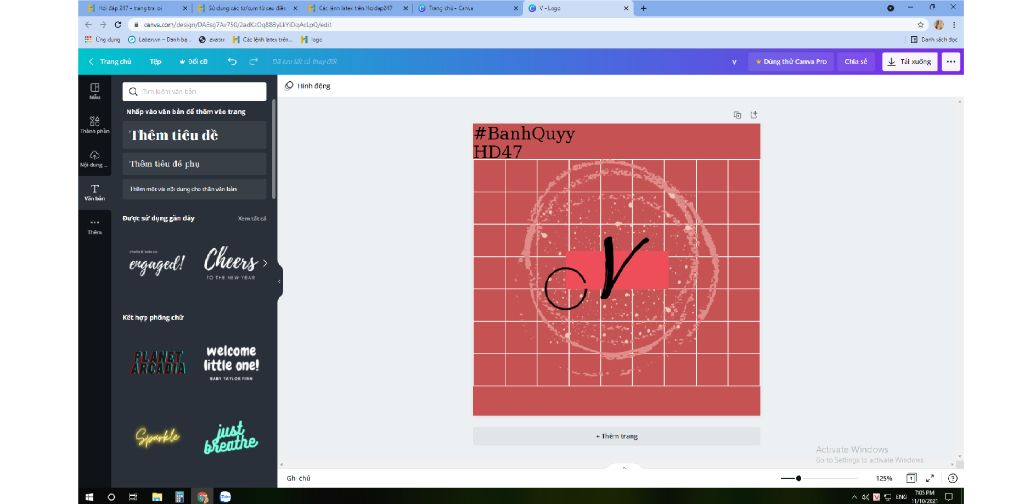Open the Ứng dụng apps bookmark

103,39
